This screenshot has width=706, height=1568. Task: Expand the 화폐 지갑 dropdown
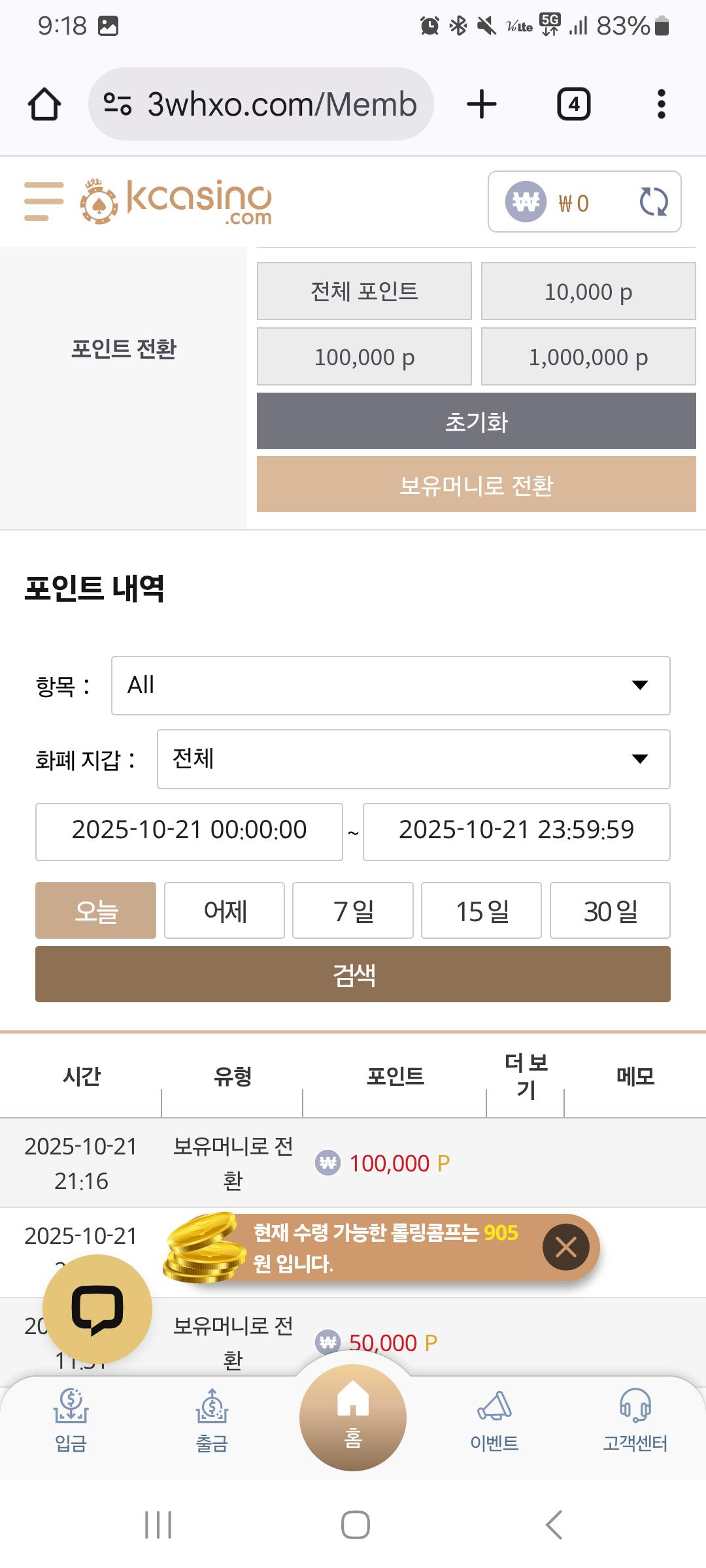coord(413,759)
